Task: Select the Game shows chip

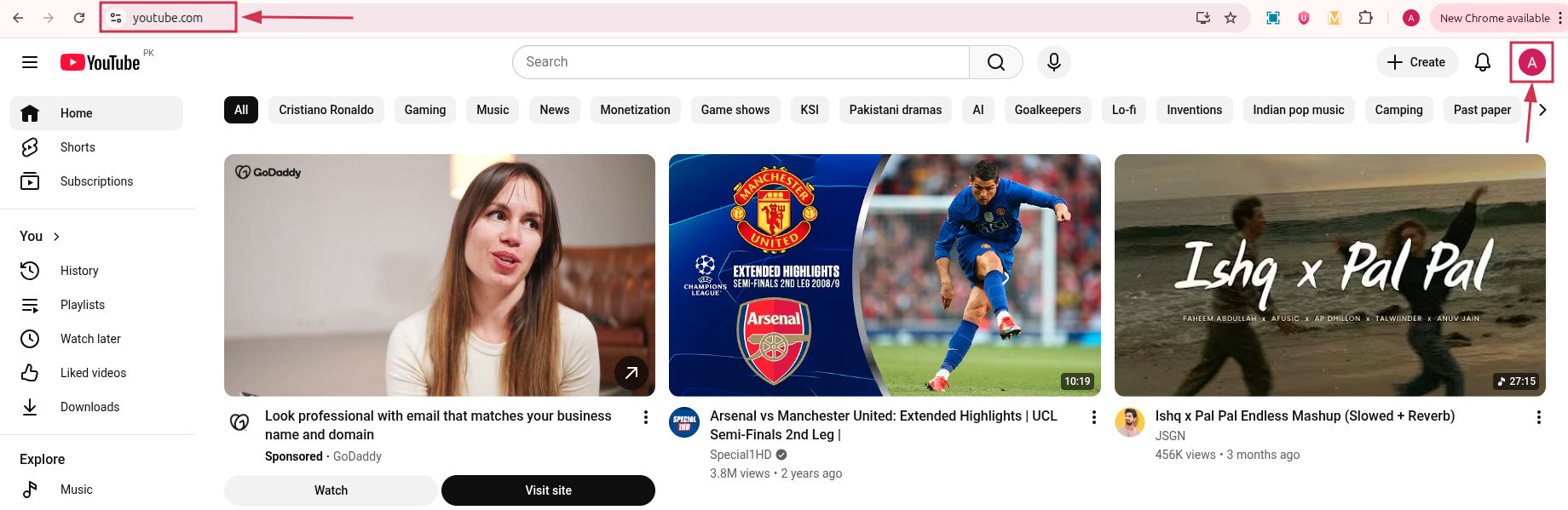Action: pyautogui.click(x=735, y=110)
